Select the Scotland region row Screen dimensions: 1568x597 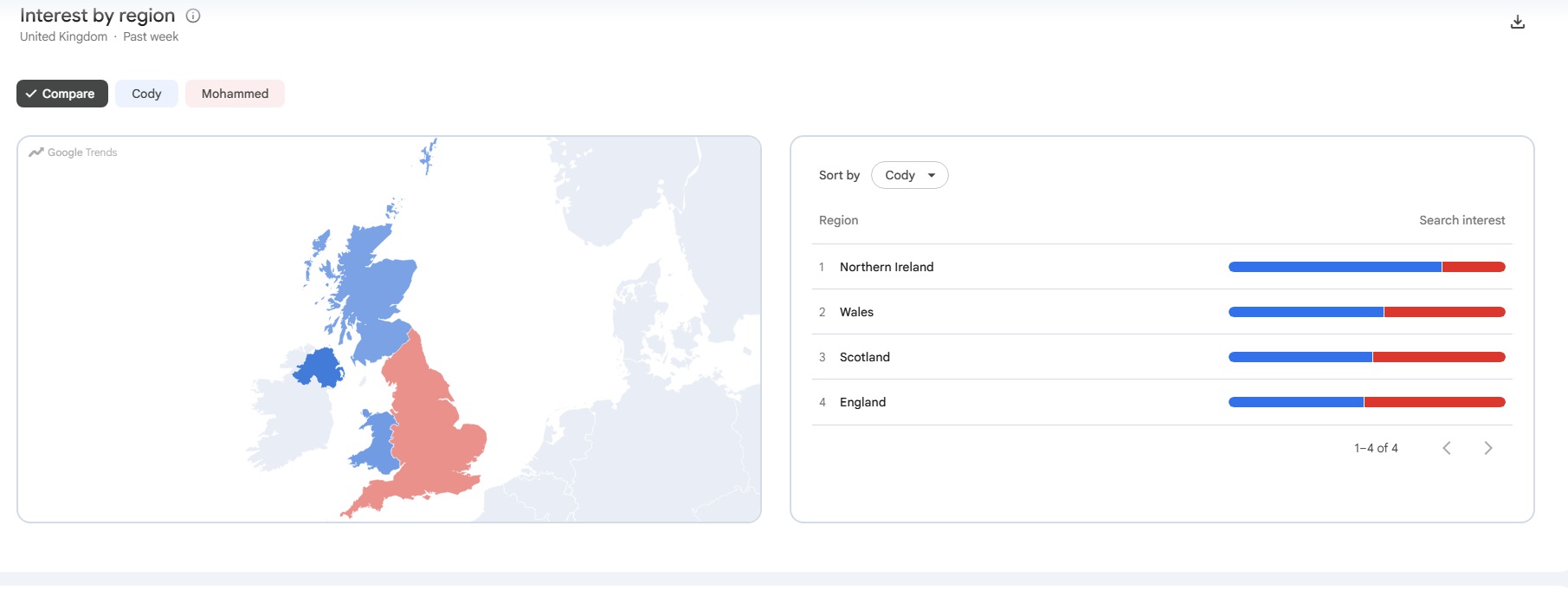coord(1162,357)
